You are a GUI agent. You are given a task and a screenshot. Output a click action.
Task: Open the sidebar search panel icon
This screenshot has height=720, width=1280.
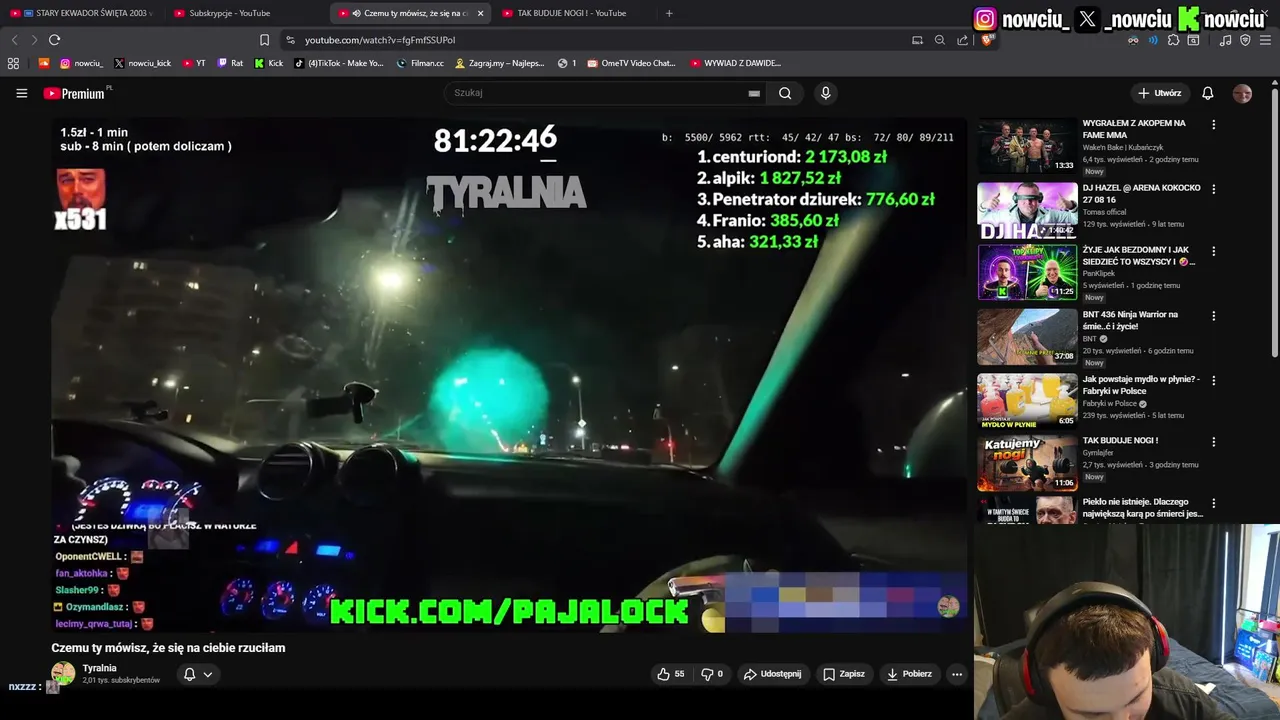[1193, 40]
